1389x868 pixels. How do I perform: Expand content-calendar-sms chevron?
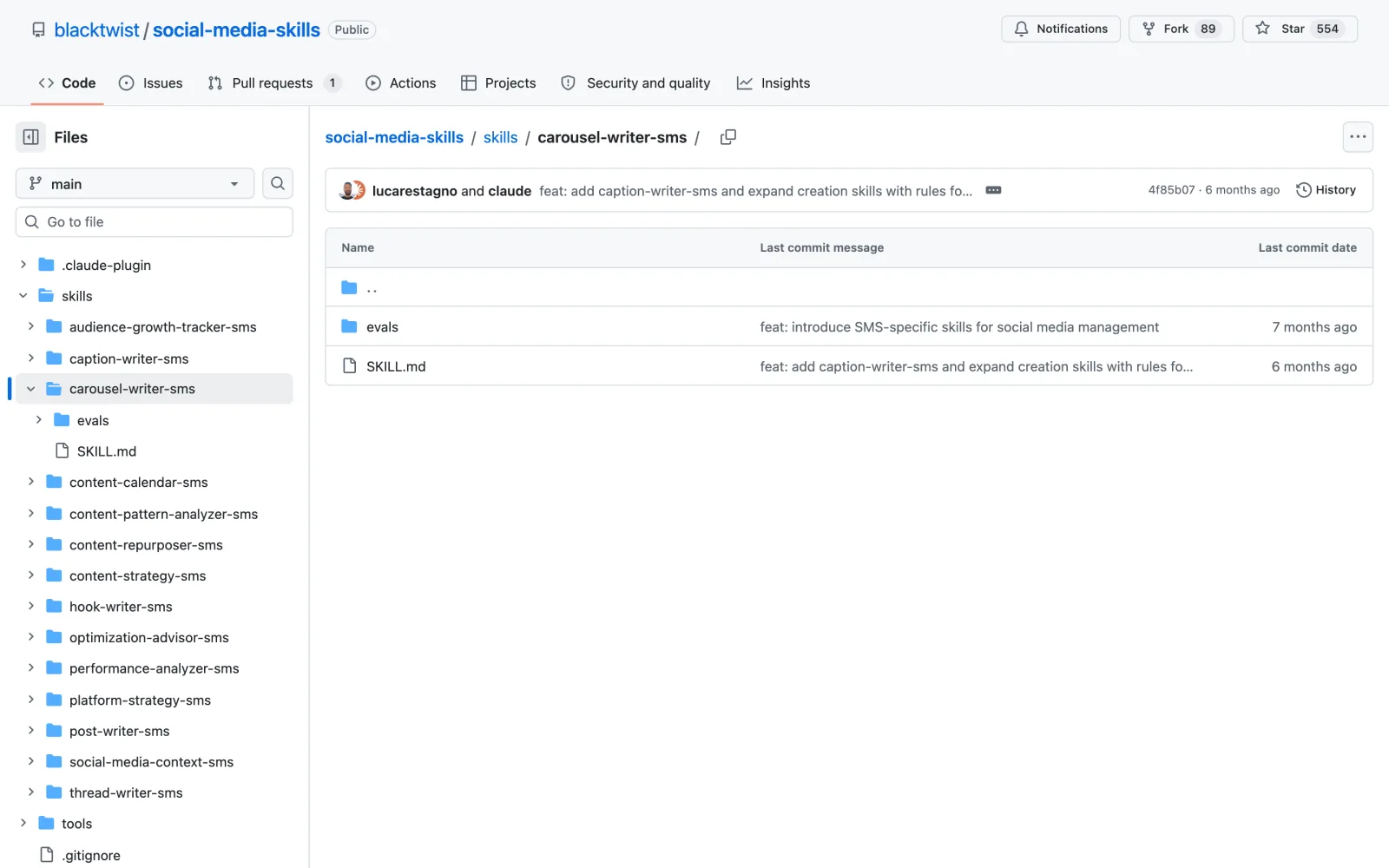click(x=31, y=482)
